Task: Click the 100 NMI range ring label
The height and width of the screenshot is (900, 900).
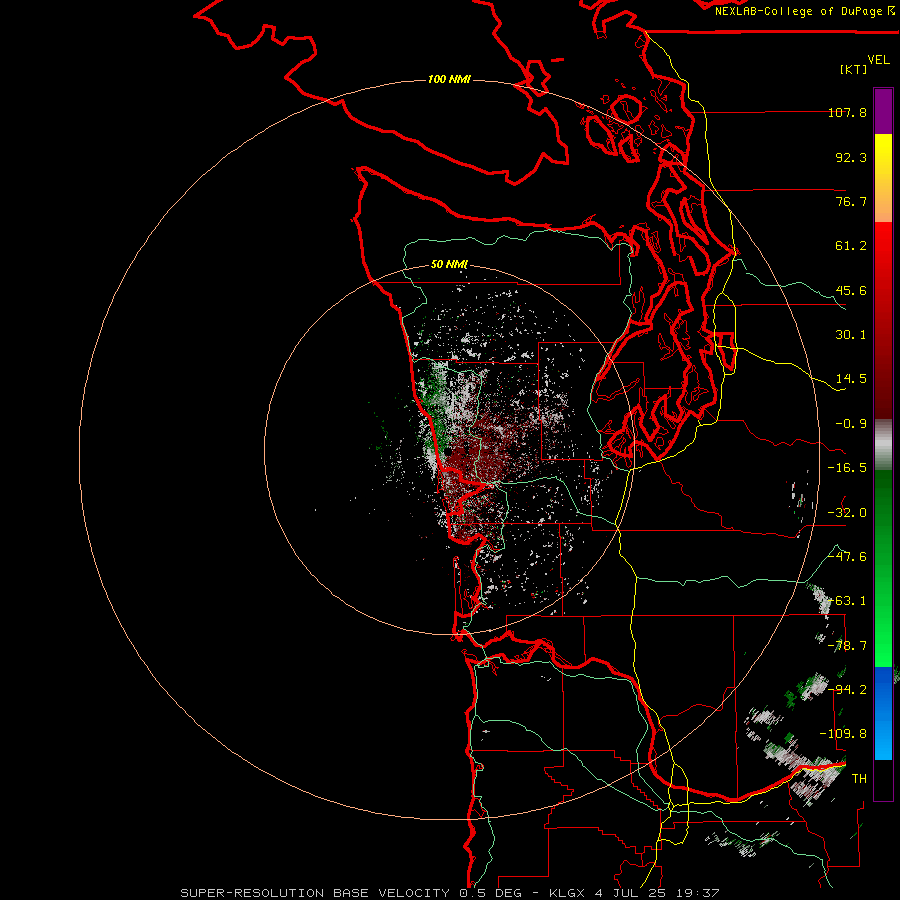Action: (x=449, y=79)
